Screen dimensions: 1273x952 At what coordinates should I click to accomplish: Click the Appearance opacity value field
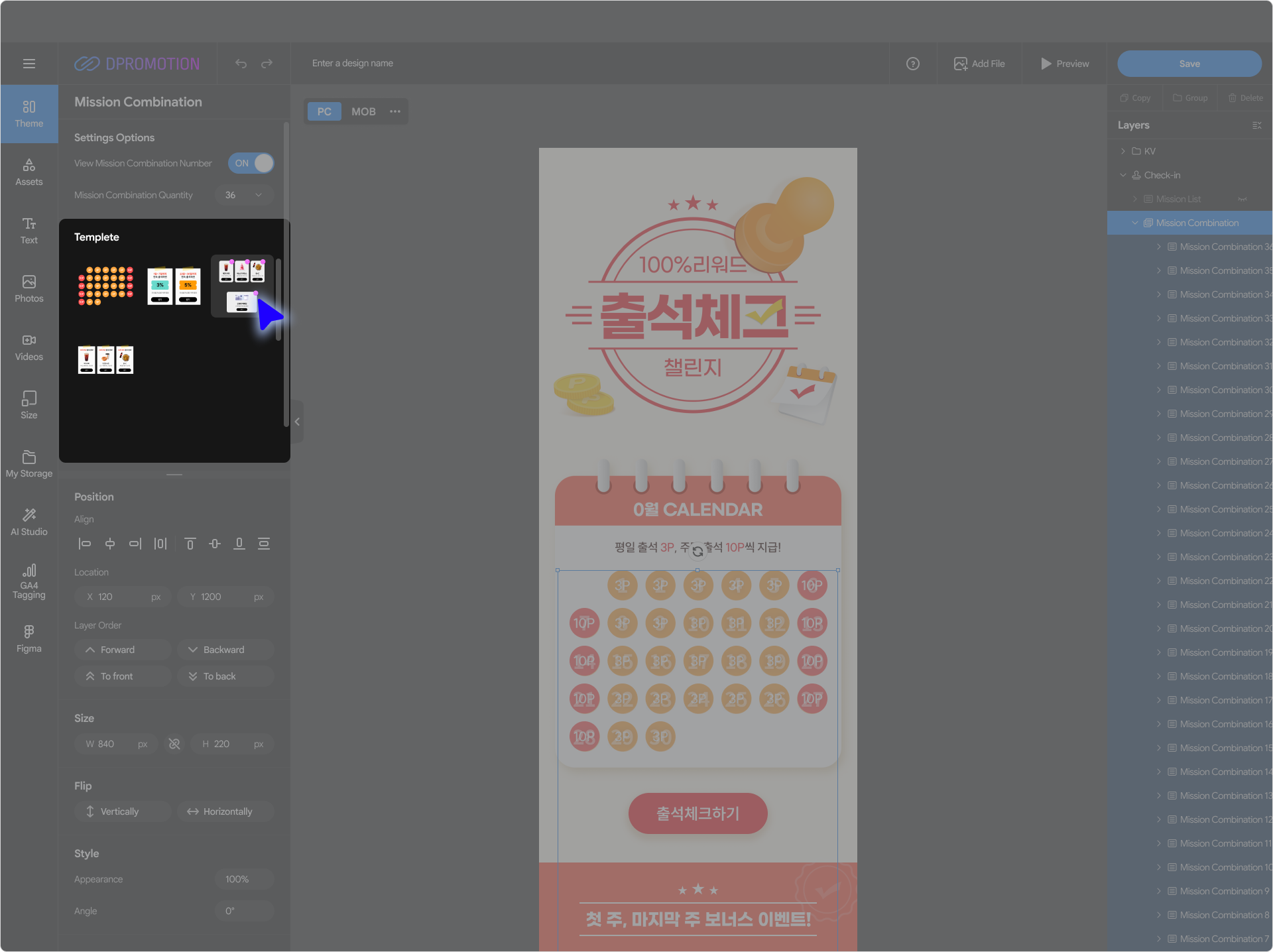point(244,879)
